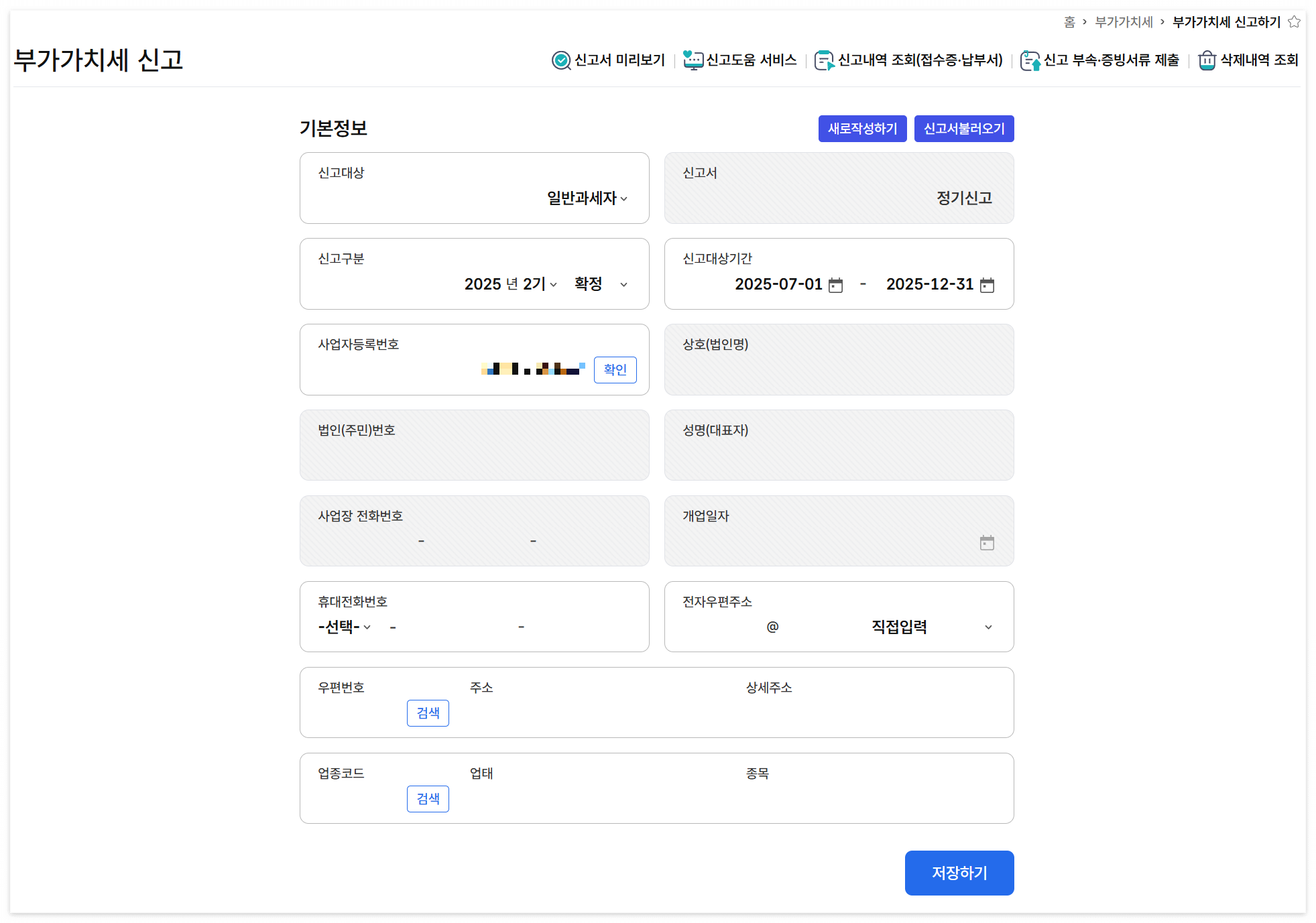Click the 신고서불러오기 button
1316x923 pixels.
(x=963, y=128)
